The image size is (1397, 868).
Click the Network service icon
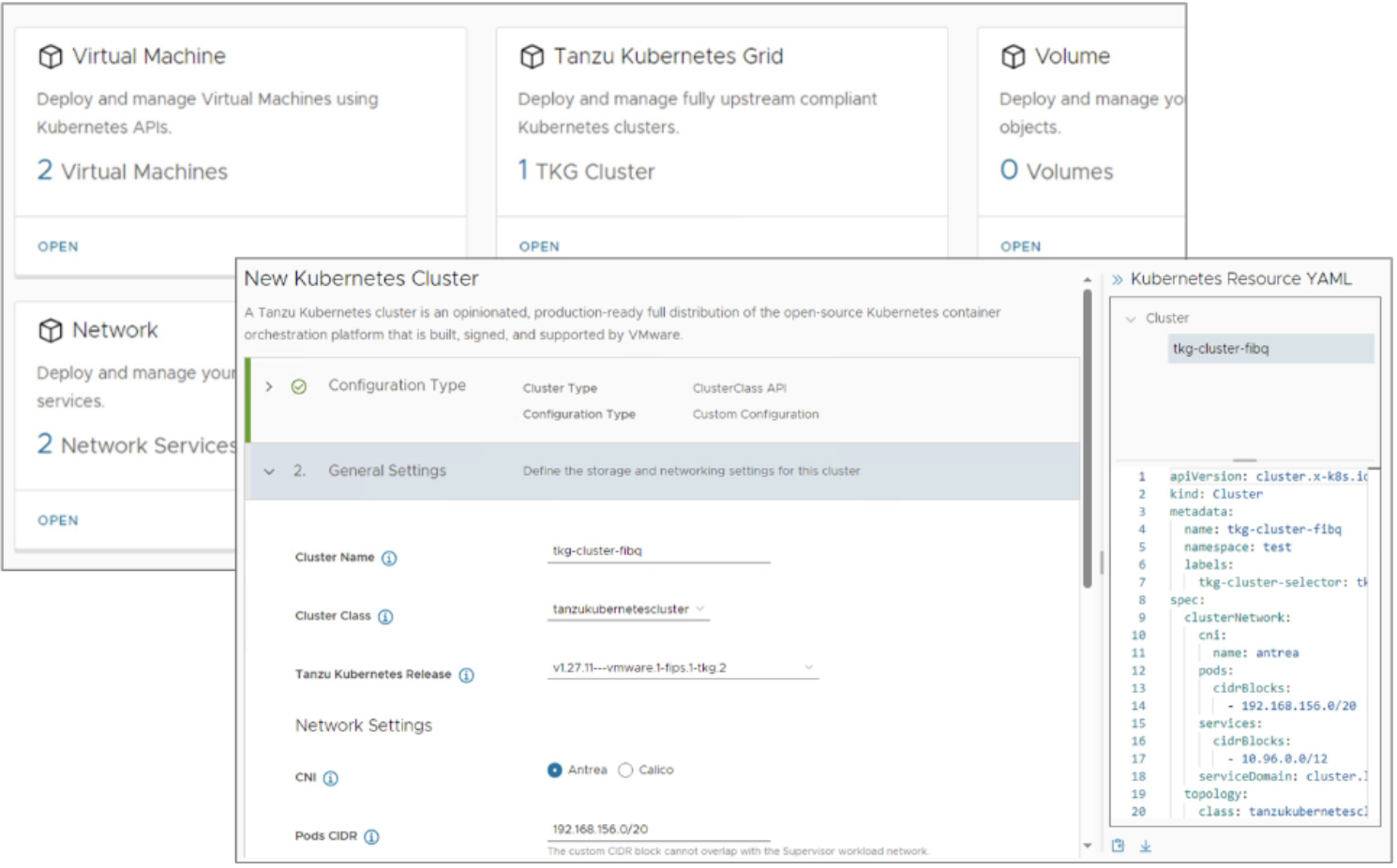(x=50, y=330)
